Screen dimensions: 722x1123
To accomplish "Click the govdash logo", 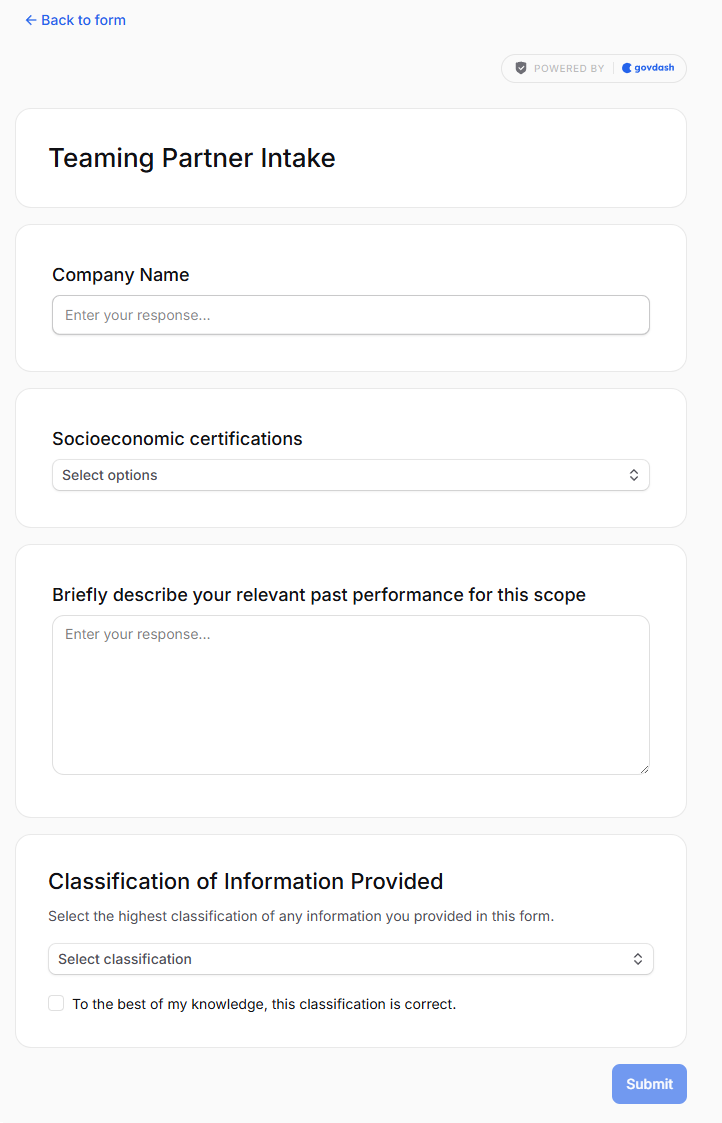I will [x=648, y=68].
